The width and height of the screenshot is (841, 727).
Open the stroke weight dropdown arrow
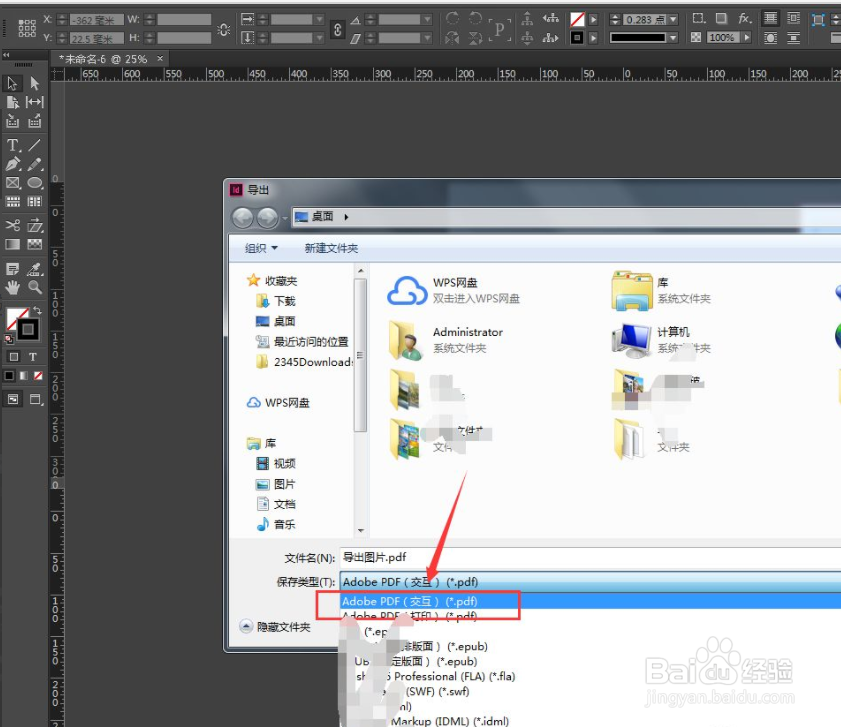click(673, 20)
